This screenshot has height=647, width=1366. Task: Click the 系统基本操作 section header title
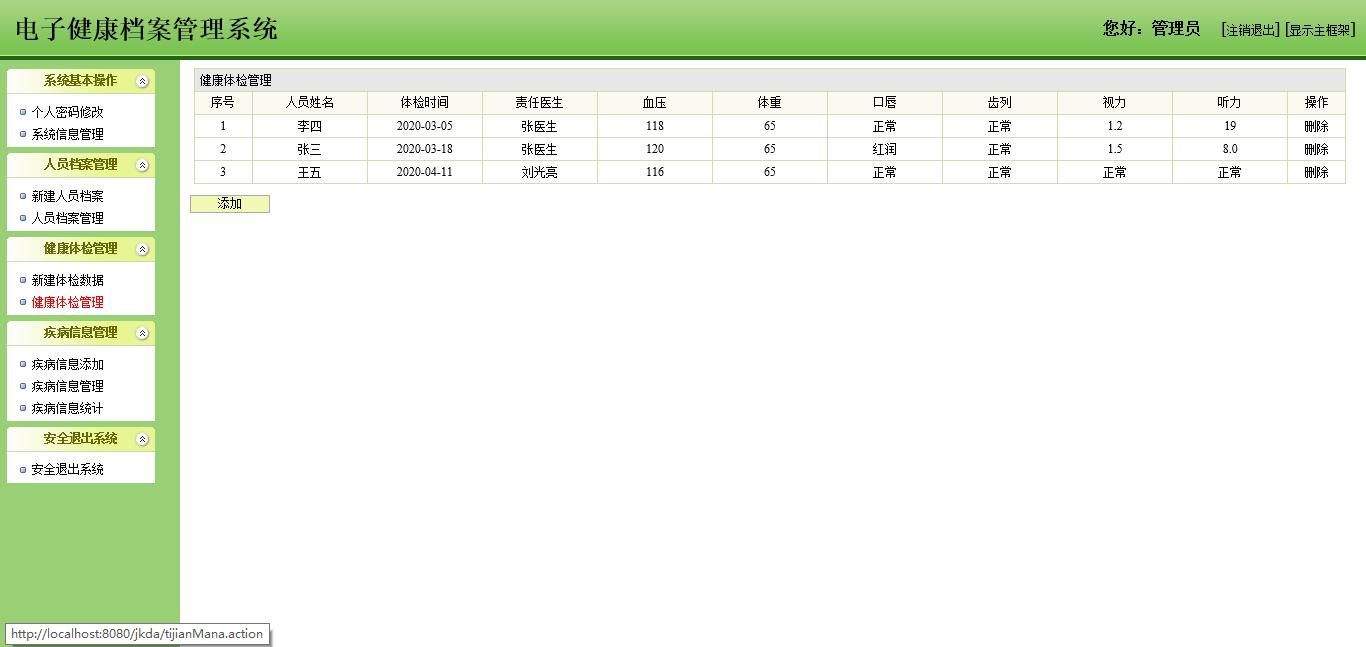[80, 81]
